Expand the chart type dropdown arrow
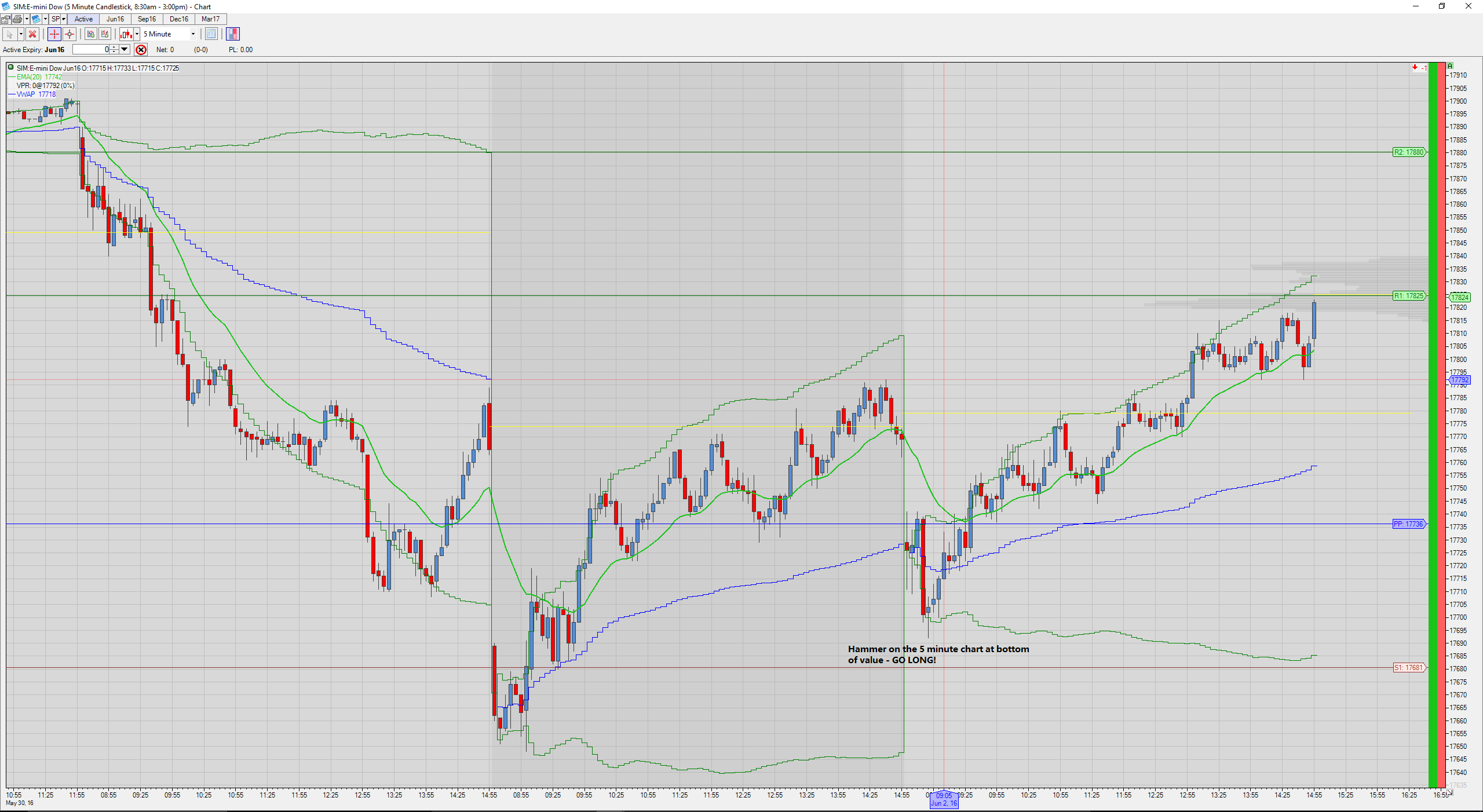1483x812 pixels. pyautogui.click(x=137, y=34)
